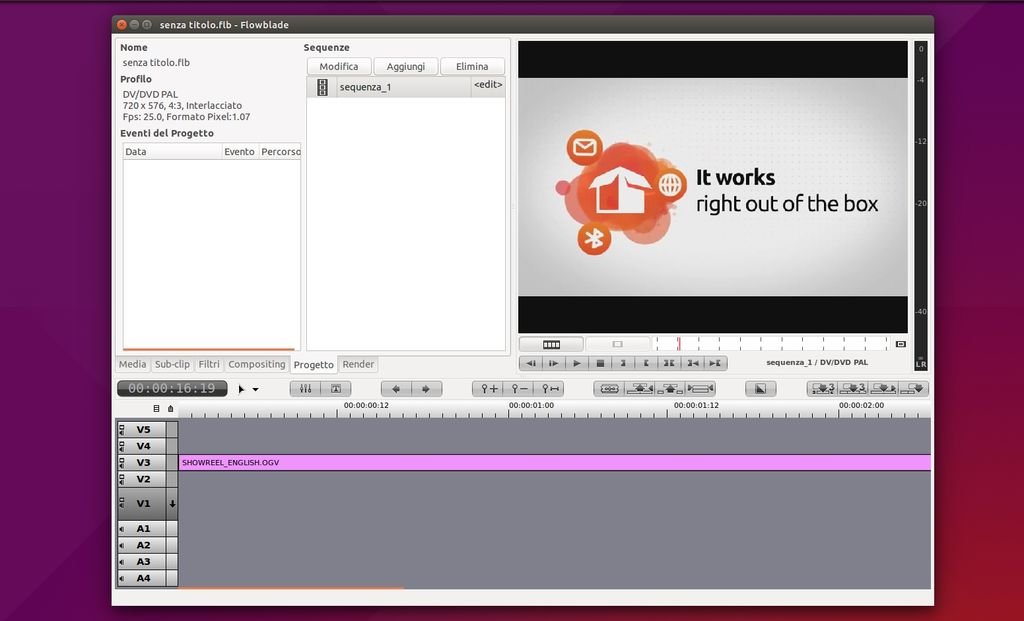
Task: Click the Stop playback button
Action: pyautogui.click(x=600, y=363)
